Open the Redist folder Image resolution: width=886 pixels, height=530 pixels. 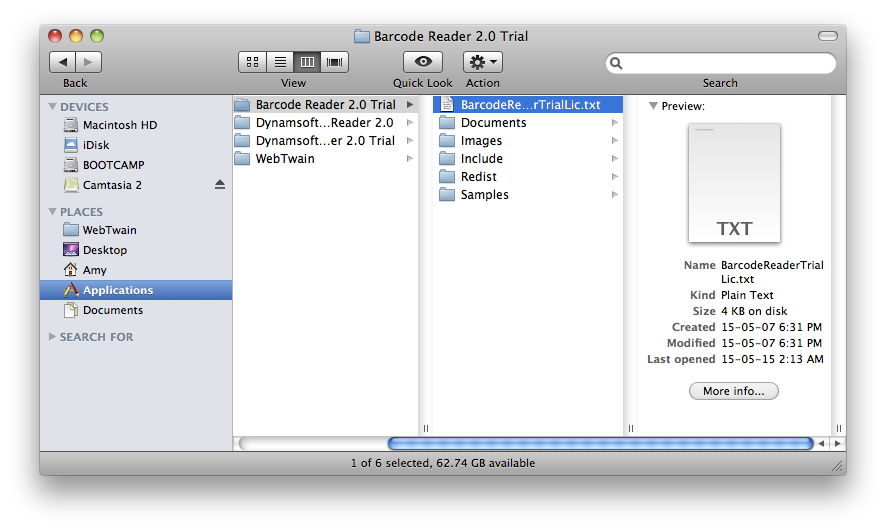528,177
